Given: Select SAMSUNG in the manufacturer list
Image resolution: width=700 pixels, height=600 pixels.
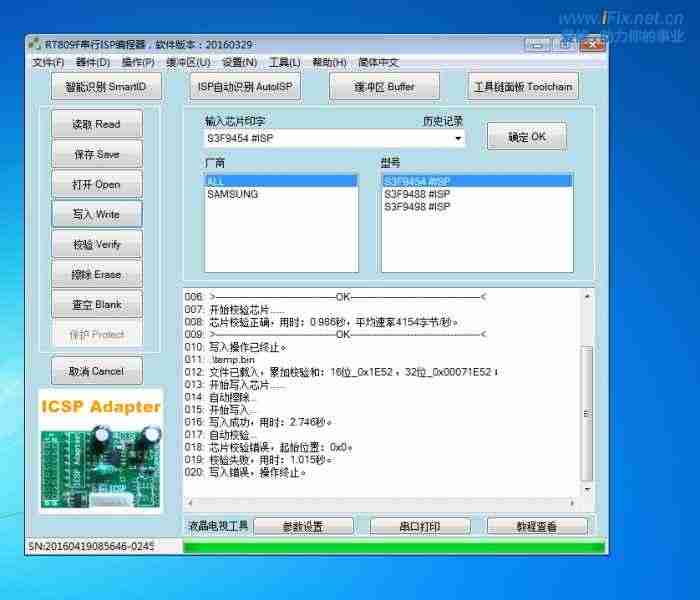Looking at the screenshot, I should point(232,194).
